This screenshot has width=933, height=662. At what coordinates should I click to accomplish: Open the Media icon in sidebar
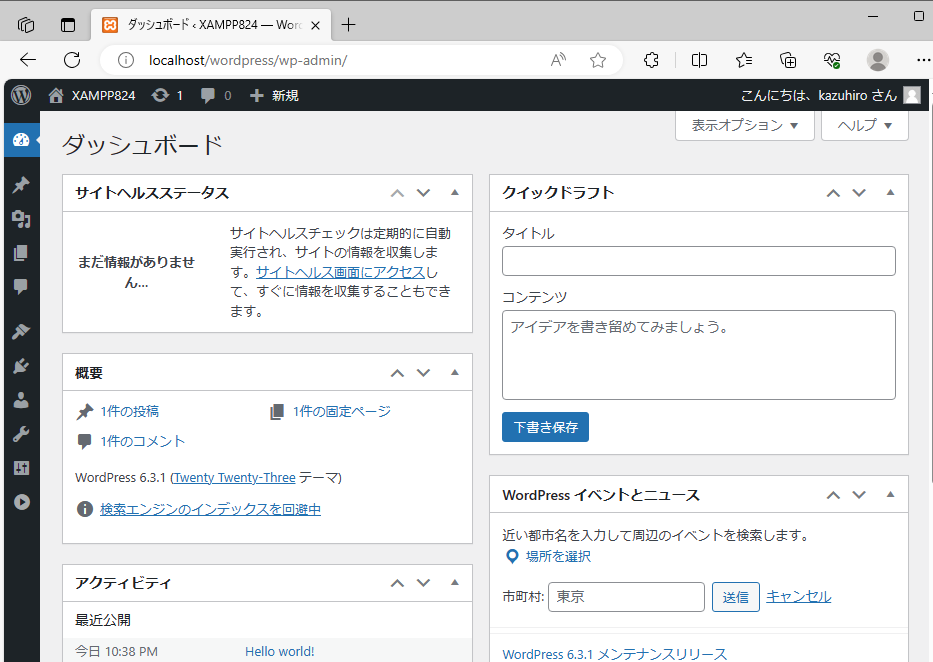coord(20,219)
